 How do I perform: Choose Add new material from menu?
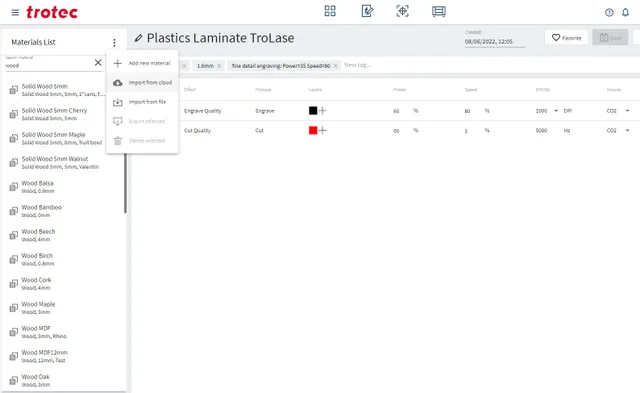tap(142, 63)
